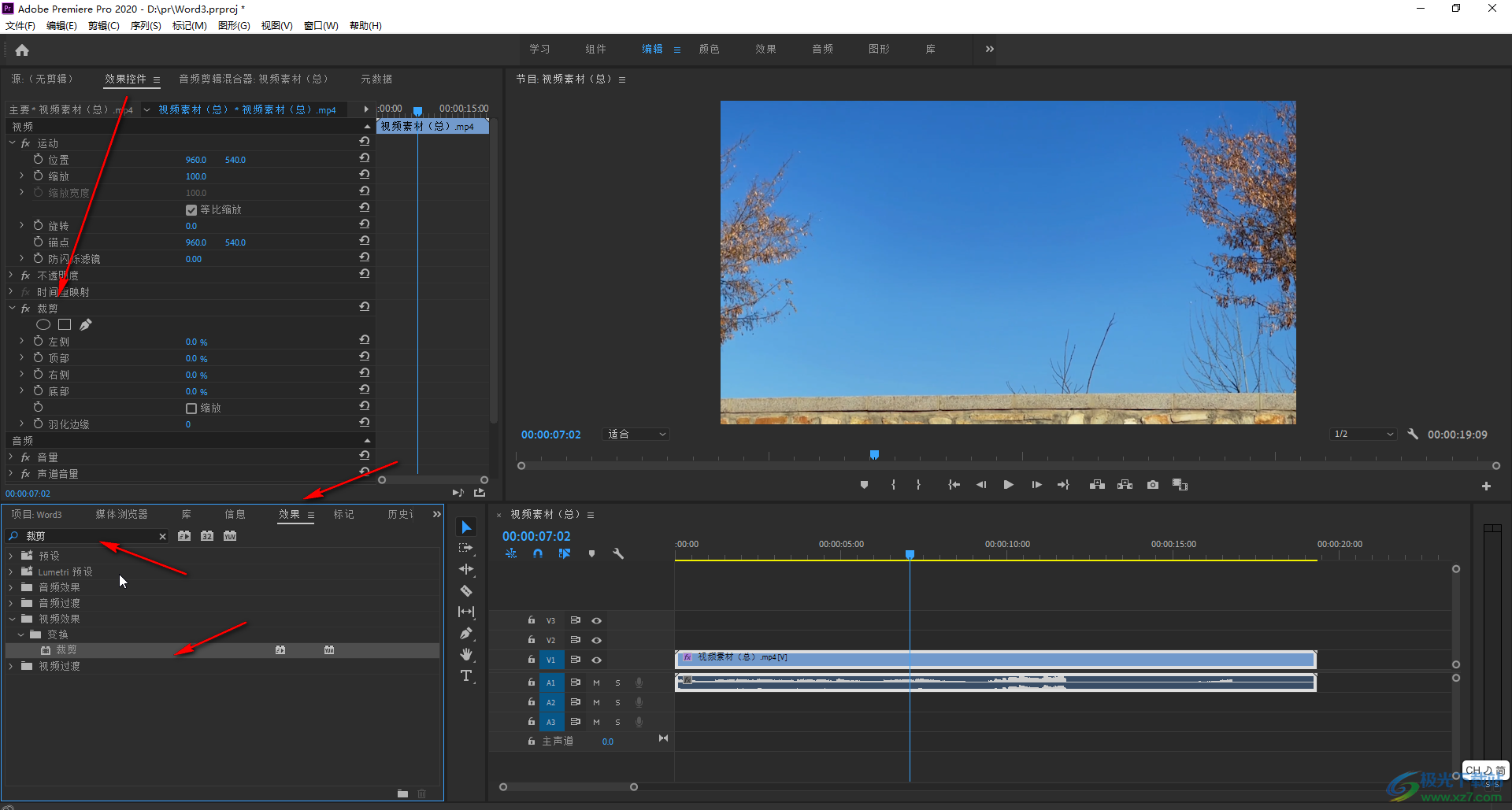Create ellipse mask for crop effect
Viewport: 1512px width, 810px height.
[43, 324]
